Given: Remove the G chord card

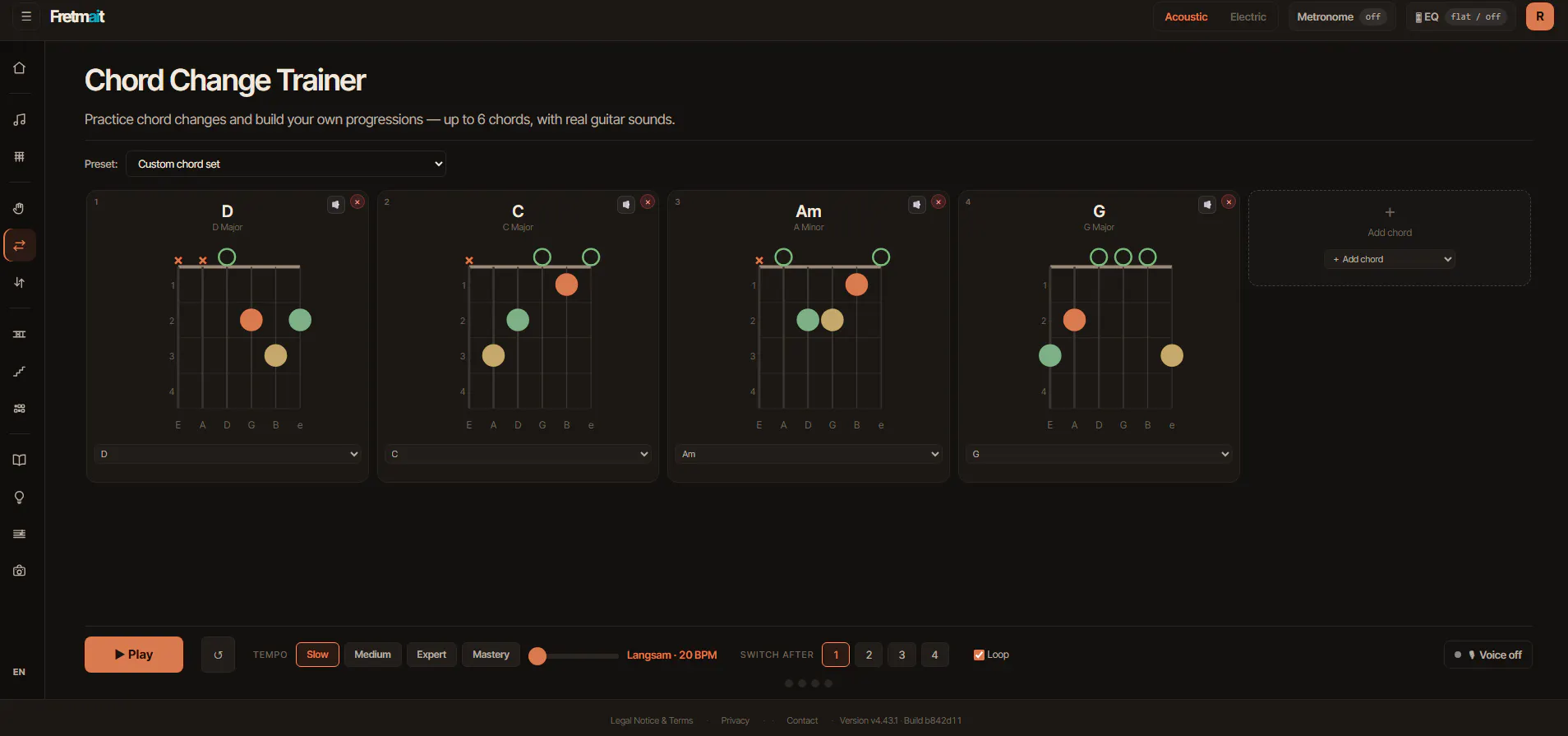Looking at the screenshot, I should point(1229,202).
